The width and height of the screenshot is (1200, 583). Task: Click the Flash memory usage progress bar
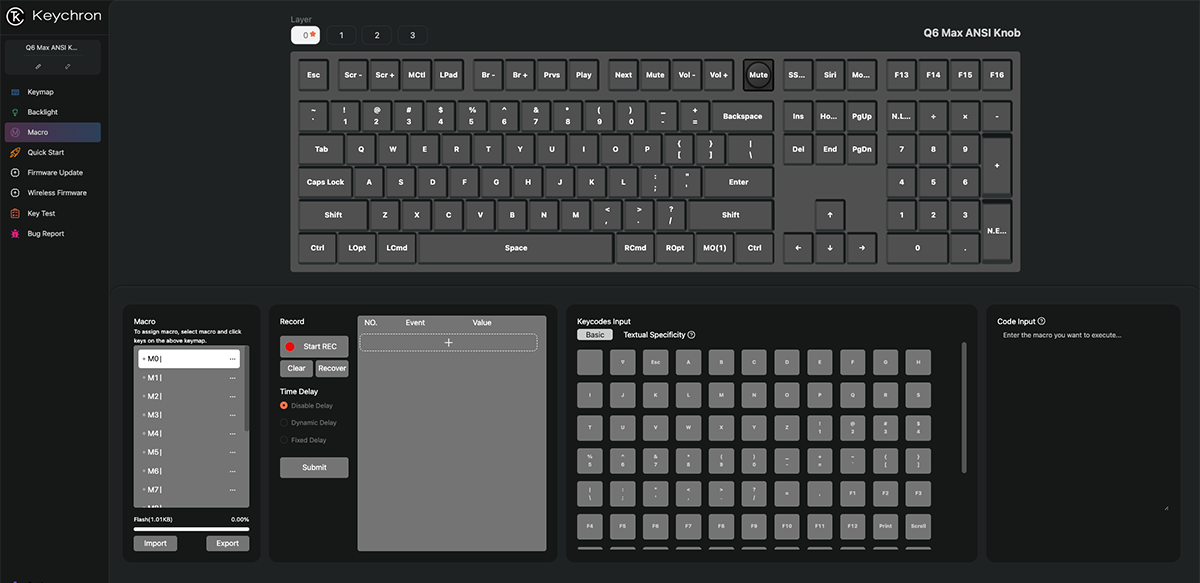click(x=191, y=529)
